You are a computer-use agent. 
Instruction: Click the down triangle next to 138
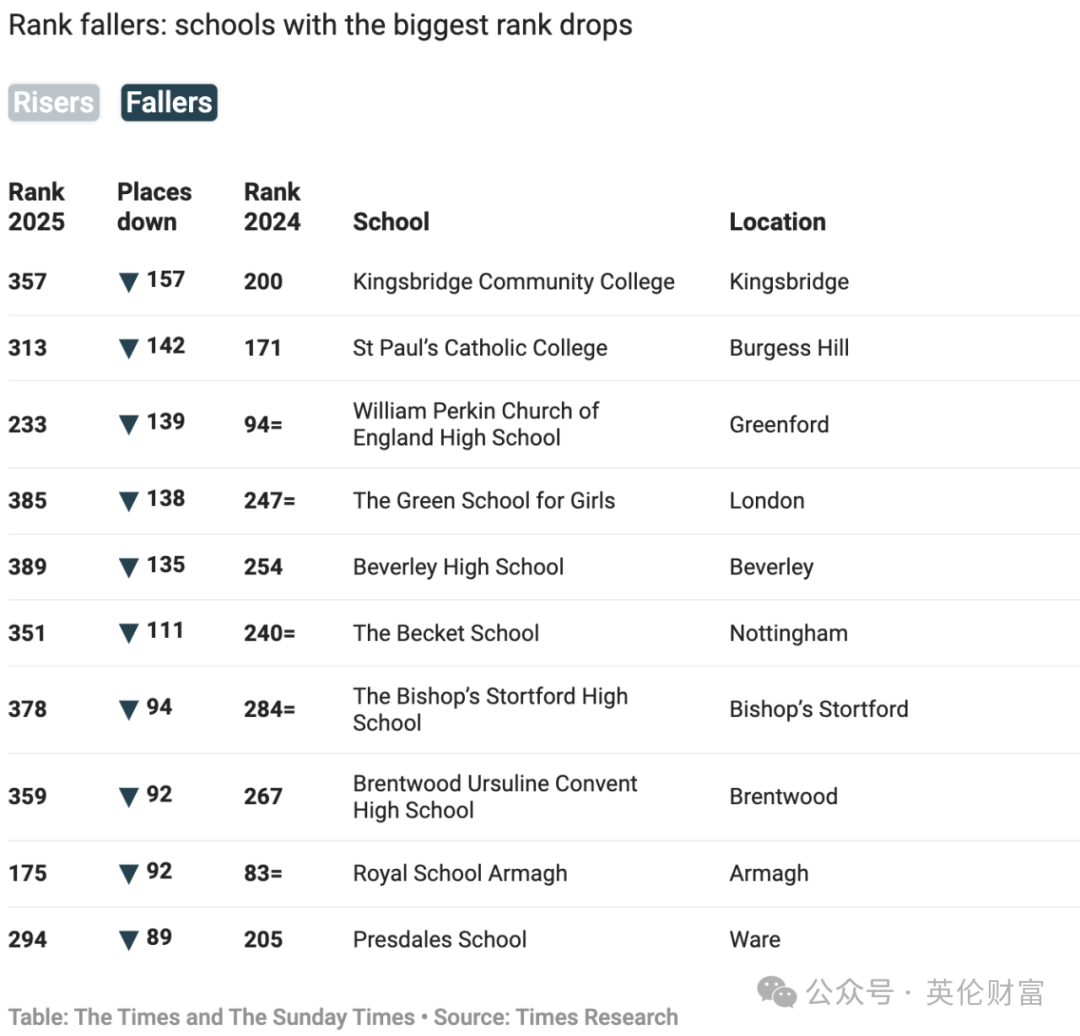point(129,501)
